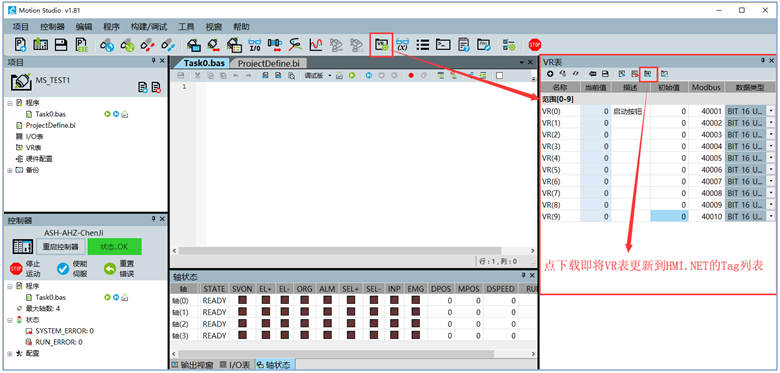This screenshot has height=373, width=780.
Task: Click the new project icon in main toolbar
Action: click(x=20, y=45)
